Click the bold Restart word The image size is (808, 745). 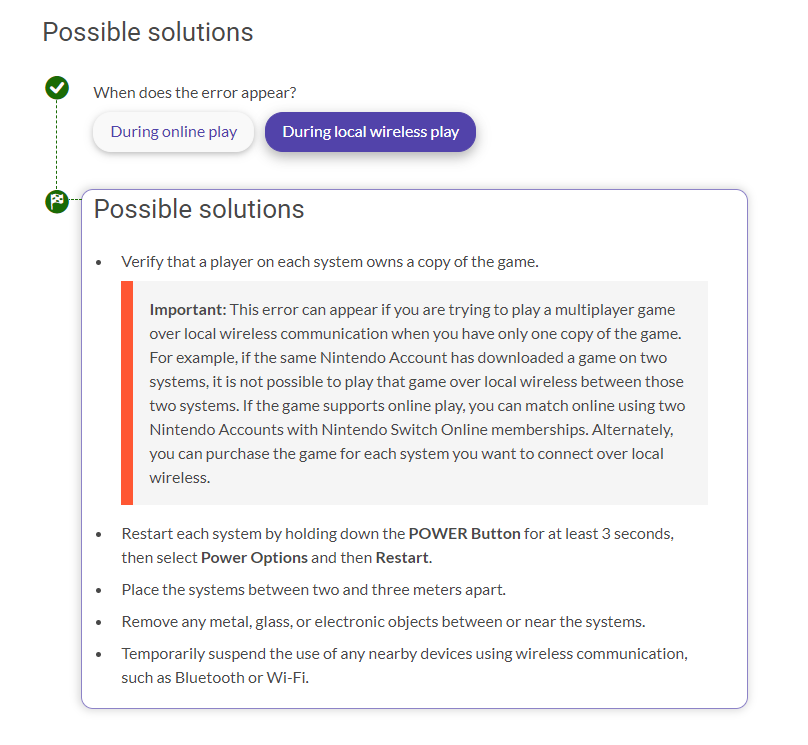pyautogui.click(x=402, y=558)
